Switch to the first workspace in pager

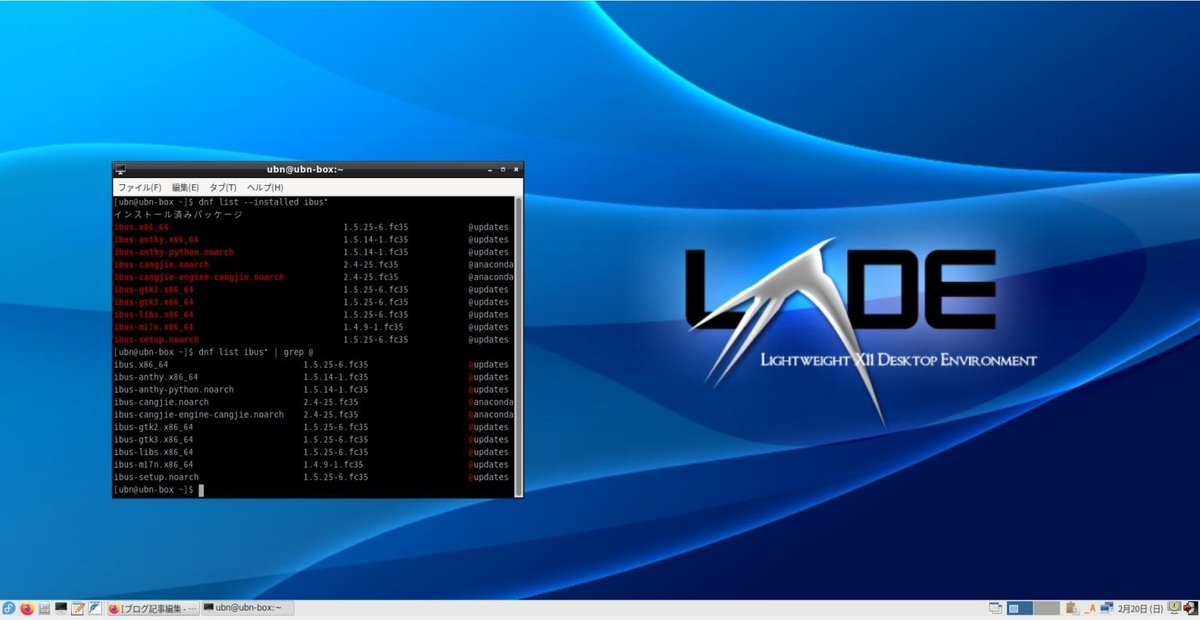pos(1020,608)
